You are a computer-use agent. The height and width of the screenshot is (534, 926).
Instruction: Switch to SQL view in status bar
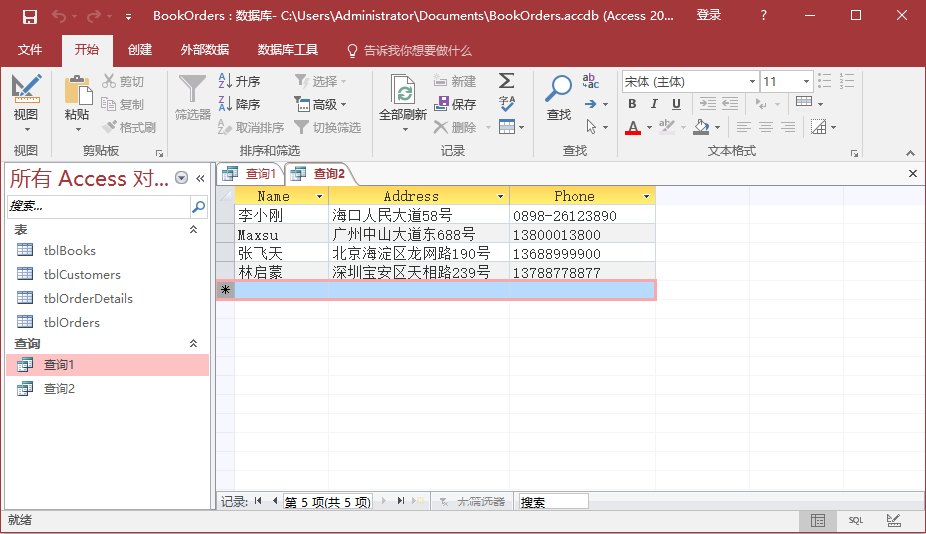[856, 520]
